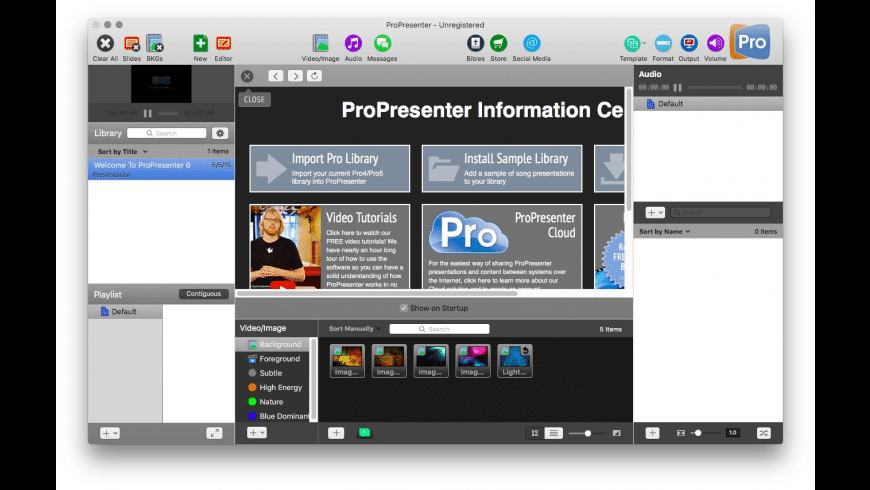Open the Audio bin toolbar icon
The image size is (870, 490).
point(353,43)
